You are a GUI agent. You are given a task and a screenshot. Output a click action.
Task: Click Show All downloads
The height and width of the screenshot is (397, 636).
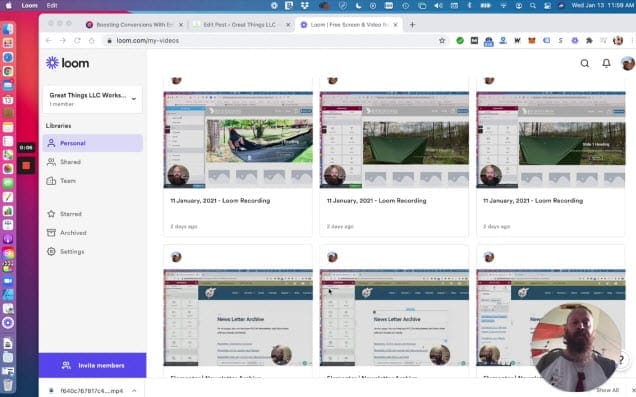[x=607, y=390]
